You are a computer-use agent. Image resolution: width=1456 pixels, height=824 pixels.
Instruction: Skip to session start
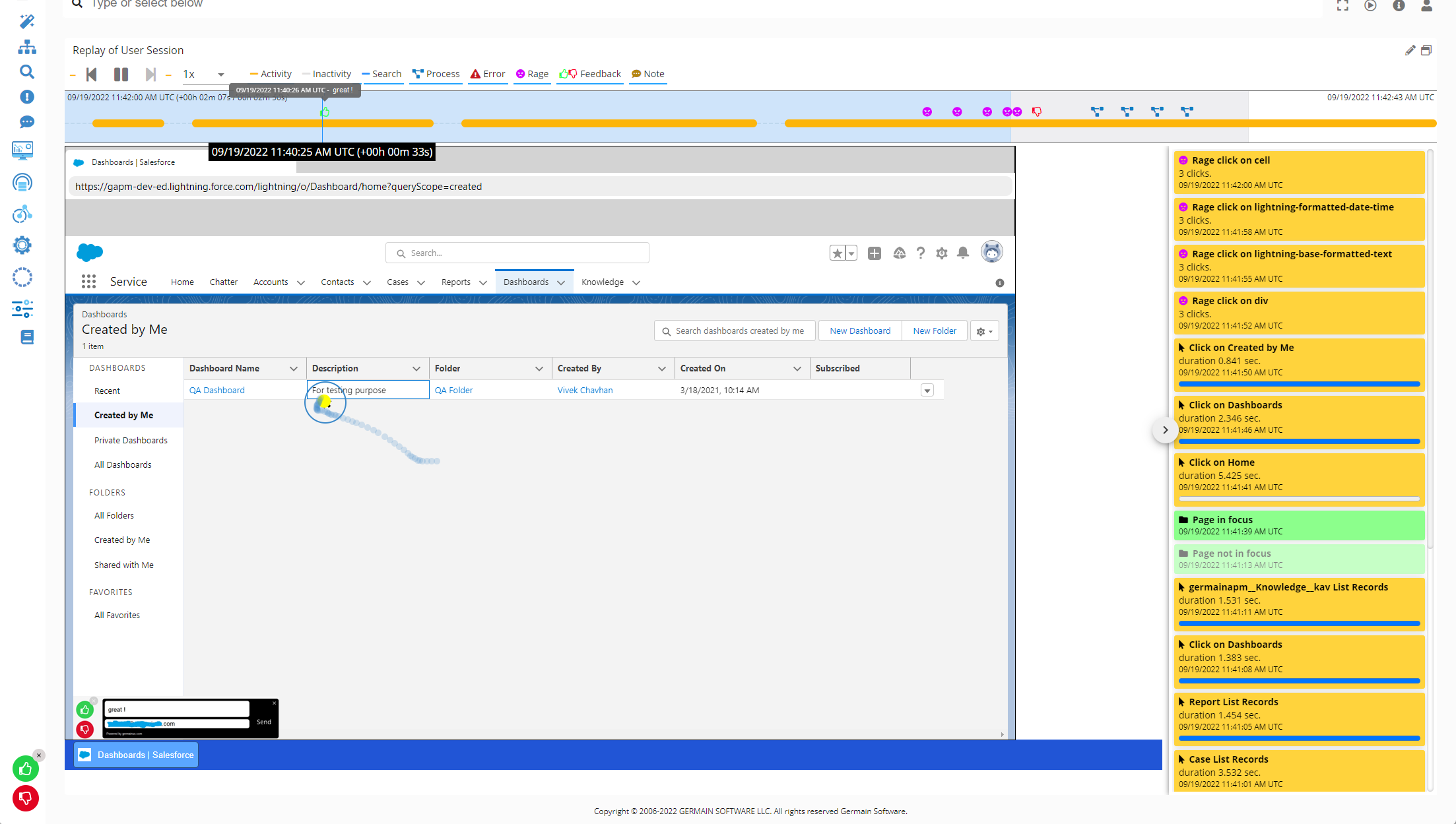pos(92,75)
